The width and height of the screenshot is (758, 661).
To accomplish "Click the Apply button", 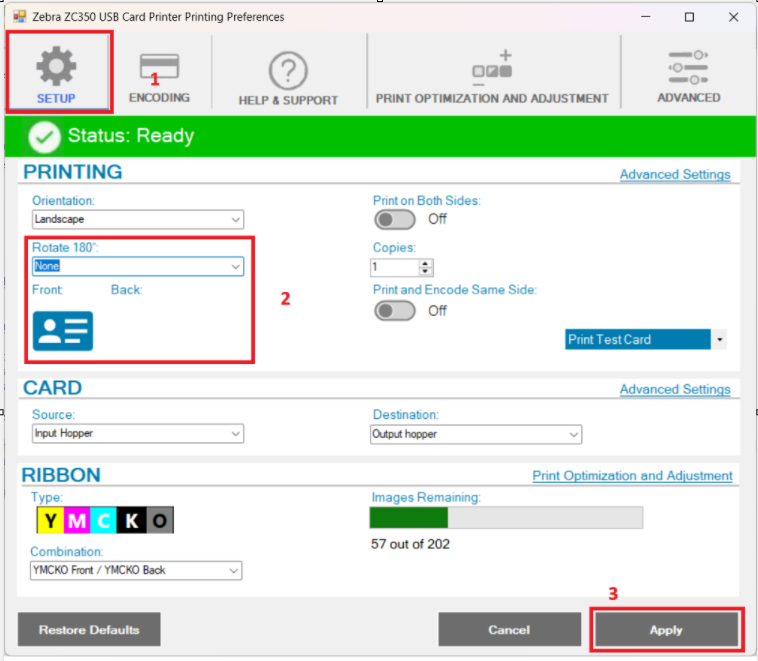I will (666, 630).
